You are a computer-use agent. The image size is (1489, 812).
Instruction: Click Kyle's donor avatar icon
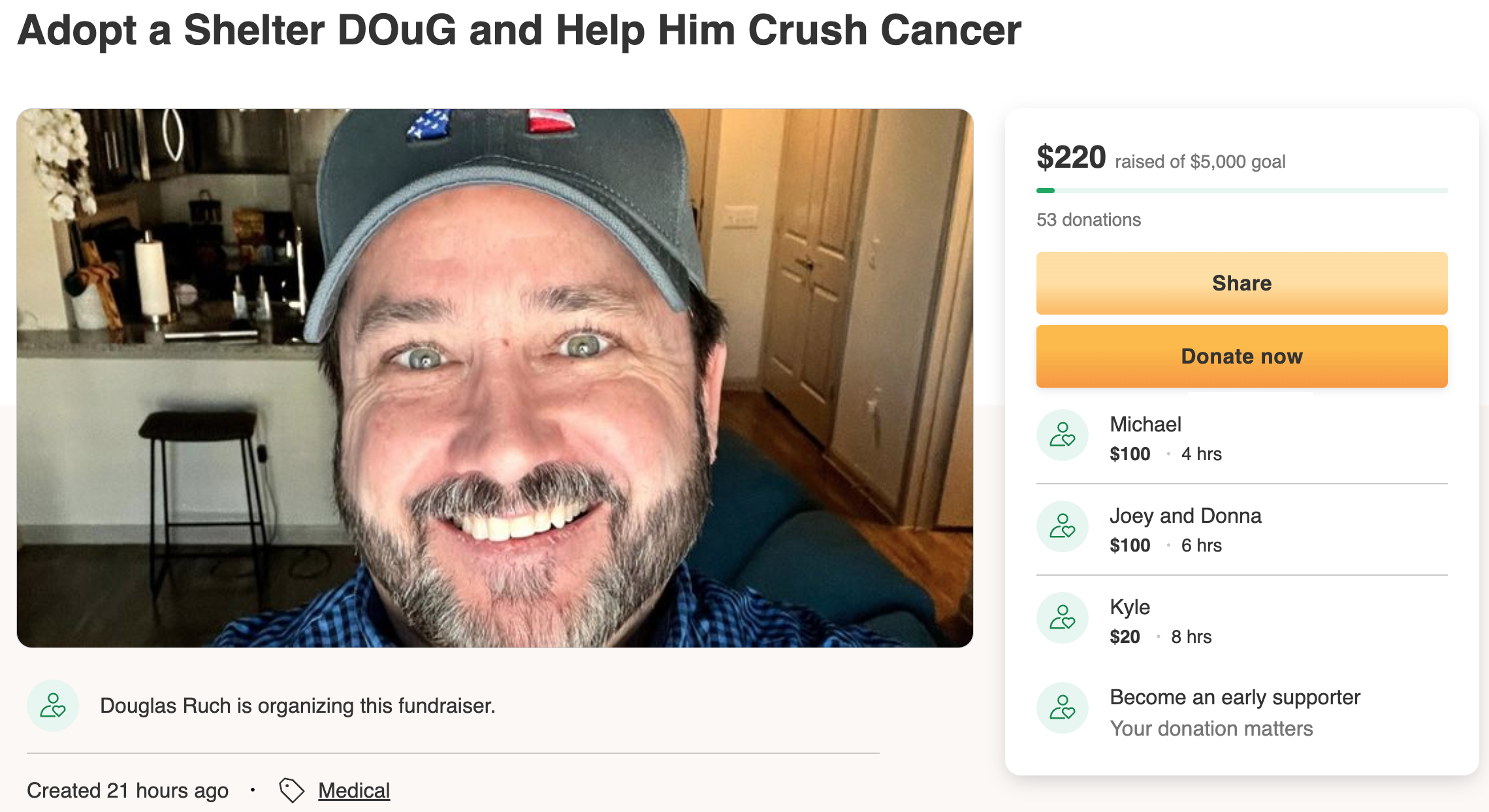click(1063, 617)
